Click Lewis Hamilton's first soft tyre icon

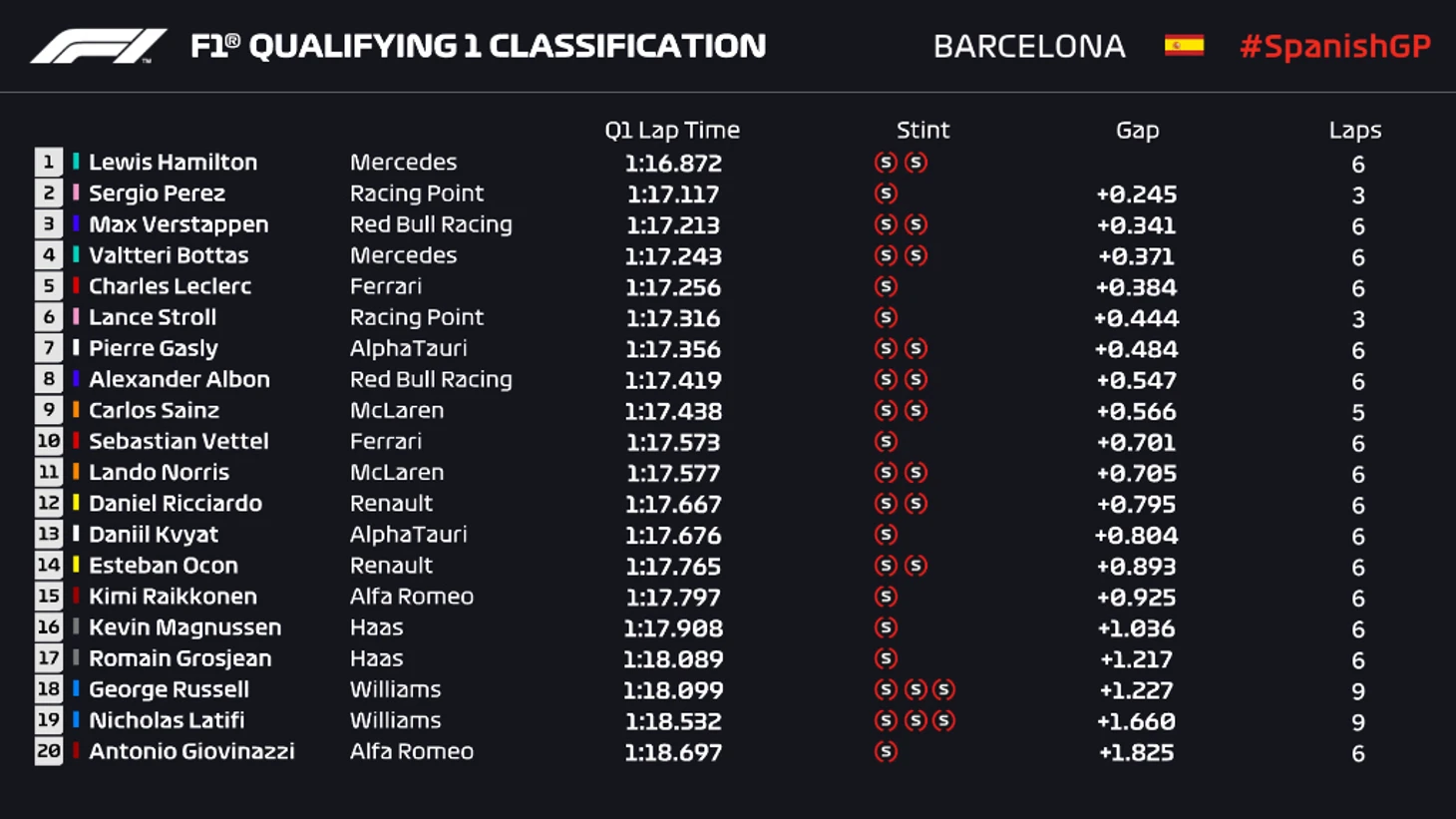[x=886, y=163]
